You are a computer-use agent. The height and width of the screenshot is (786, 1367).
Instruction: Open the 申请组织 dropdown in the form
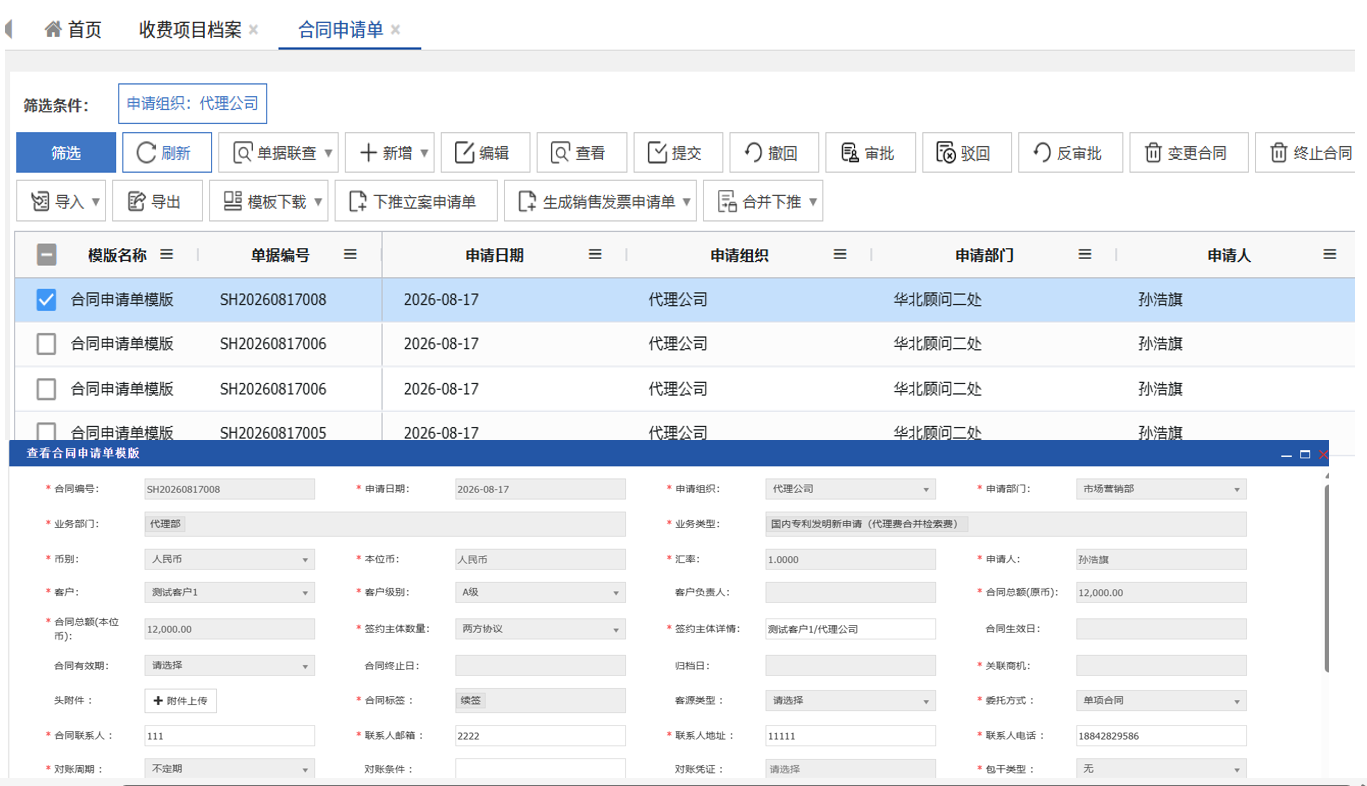850,489
